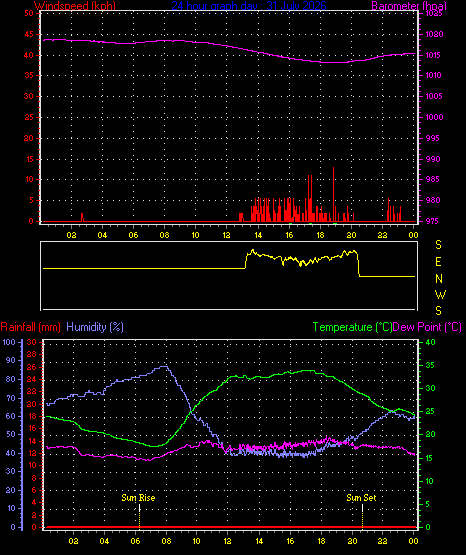Click the 'Sun Set' label
The width and height of the screenshot is (466, 555).
click(361, 498)
